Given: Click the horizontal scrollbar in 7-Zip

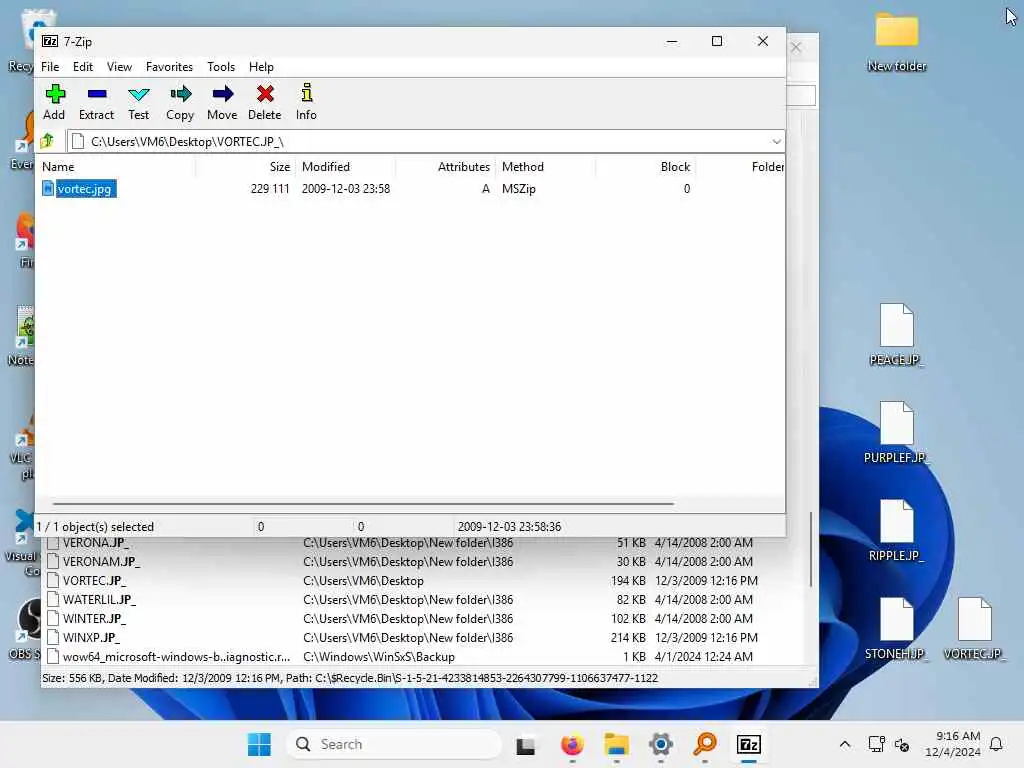Looking at the screenshot, I should pyautogui.click(x=363, y=504).
